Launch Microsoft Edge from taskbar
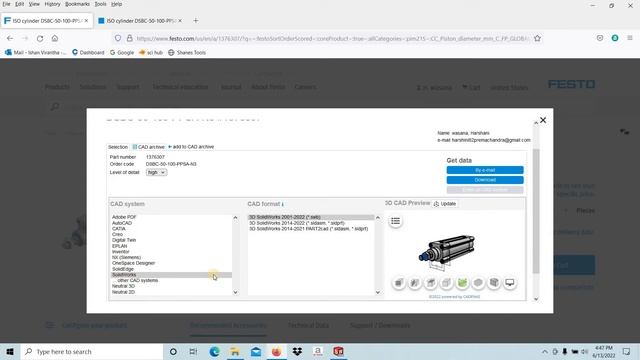Image resolution: width=640 pixels, height=360 pixels. pos(214,351)
